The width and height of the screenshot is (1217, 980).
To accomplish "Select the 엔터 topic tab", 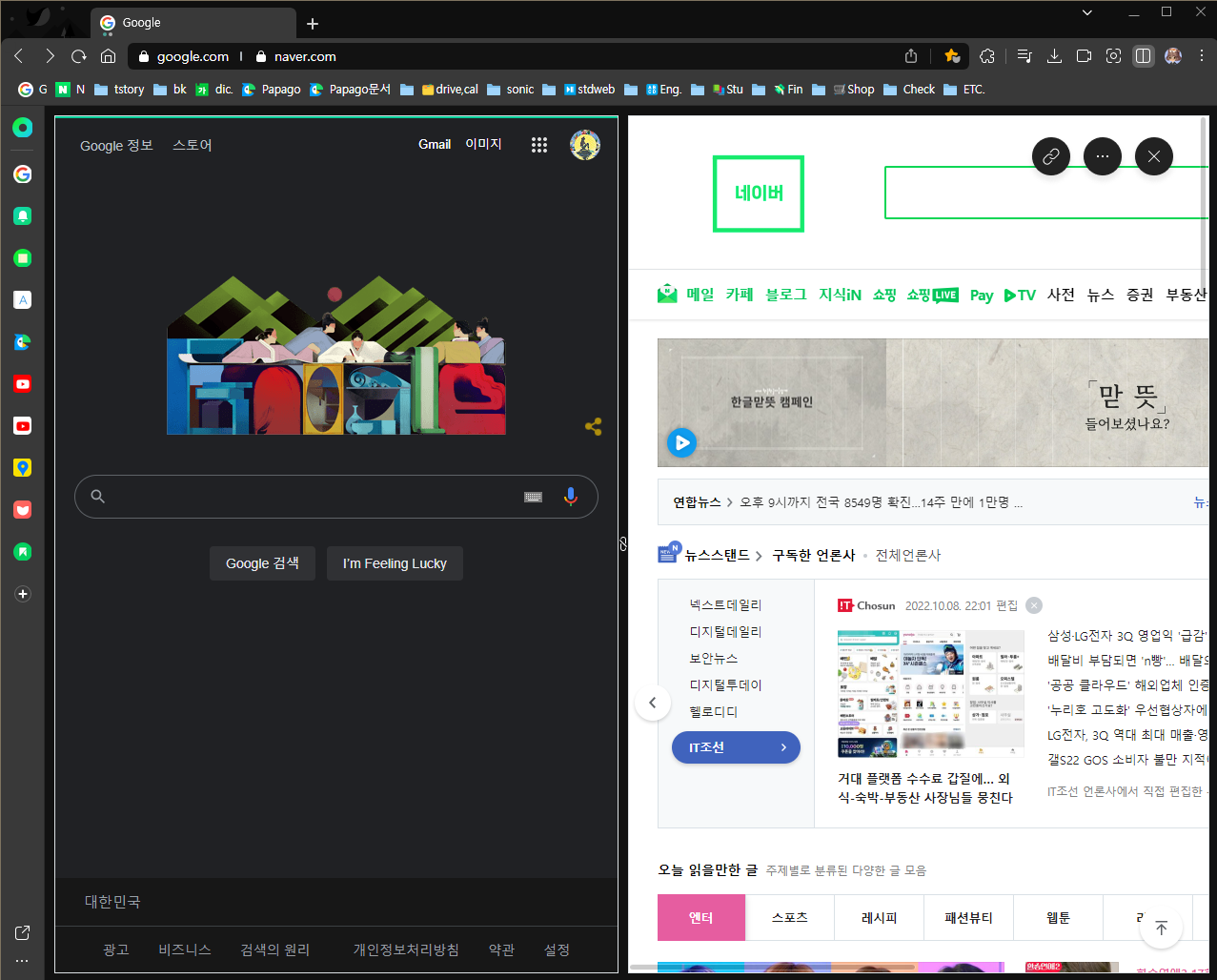I will point(701,918).
